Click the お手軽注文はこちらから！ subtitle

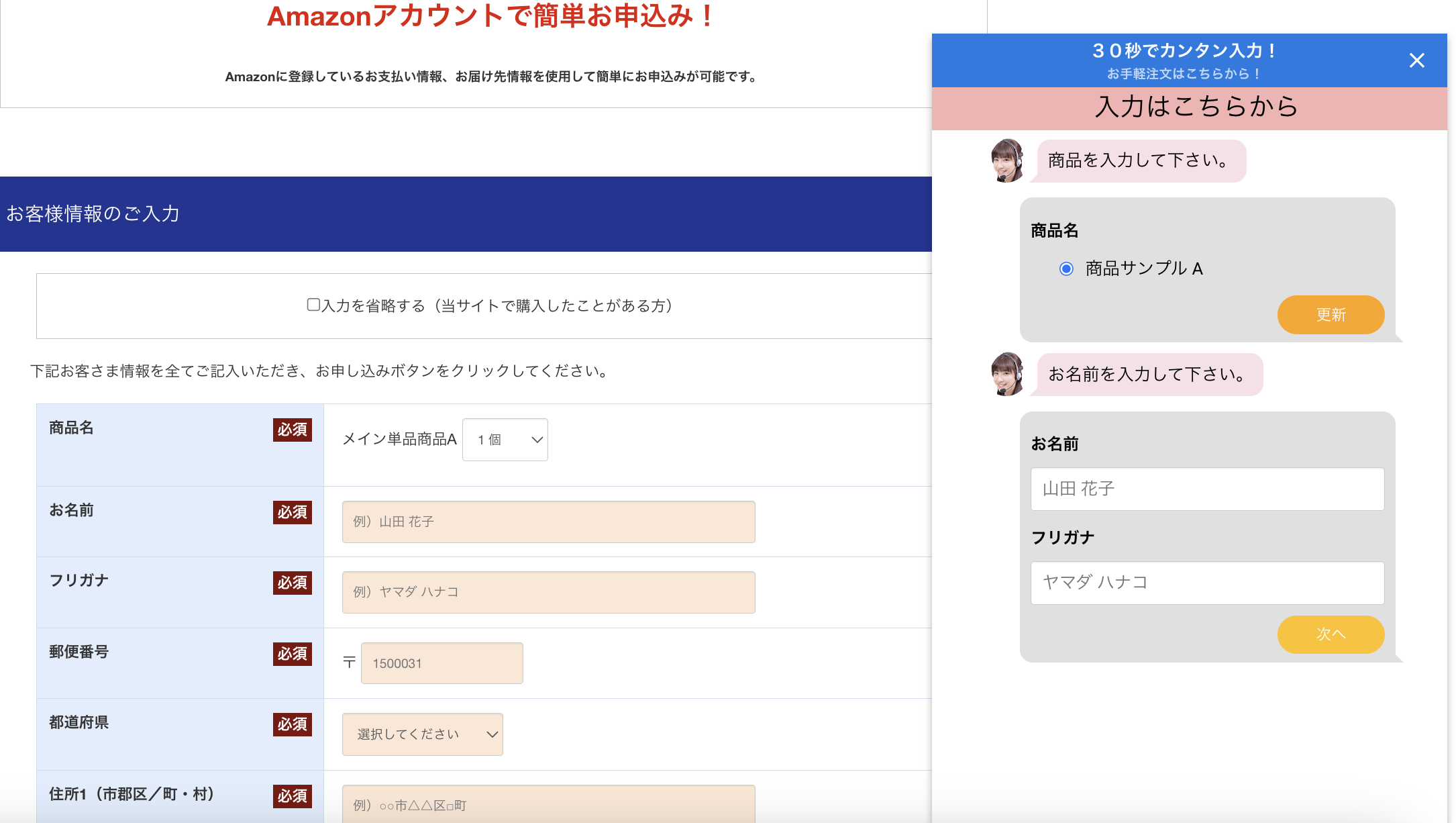[x=1184, y=74]
